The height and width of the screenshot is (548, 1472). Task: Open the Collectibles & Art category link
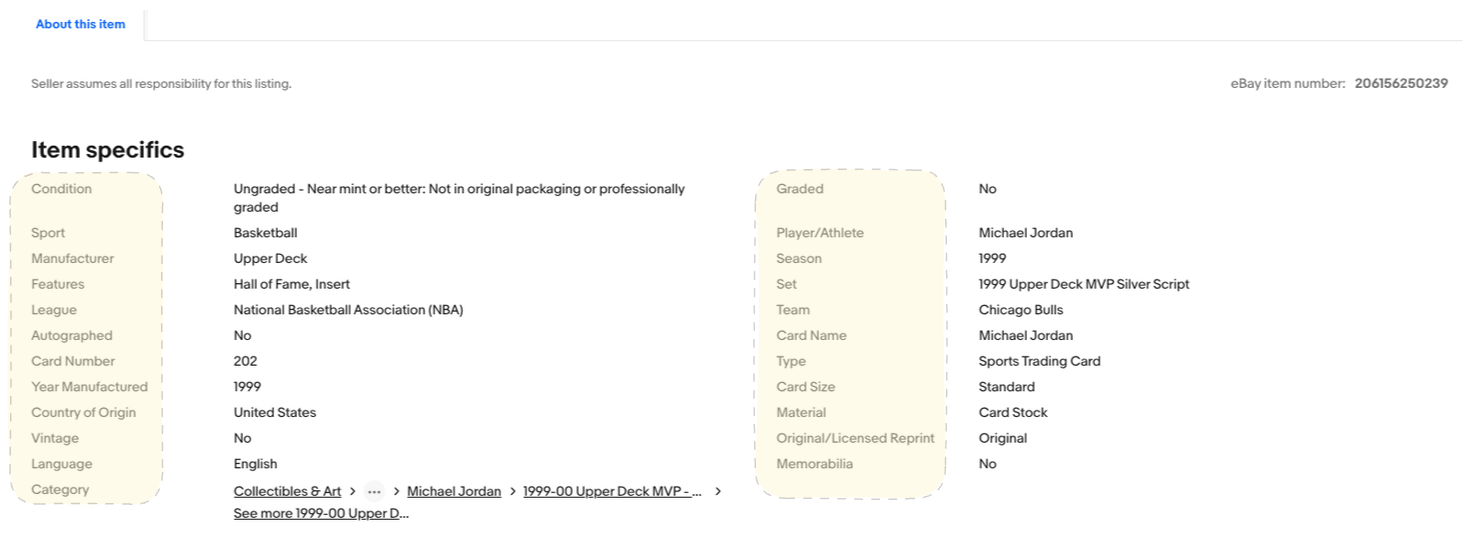click(287, 491)
